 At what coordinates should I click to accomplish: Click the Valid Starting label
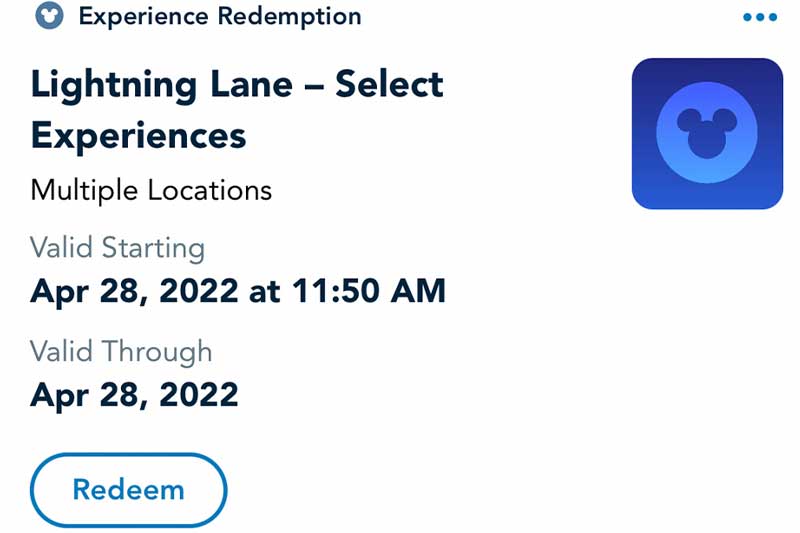[117, 248]
